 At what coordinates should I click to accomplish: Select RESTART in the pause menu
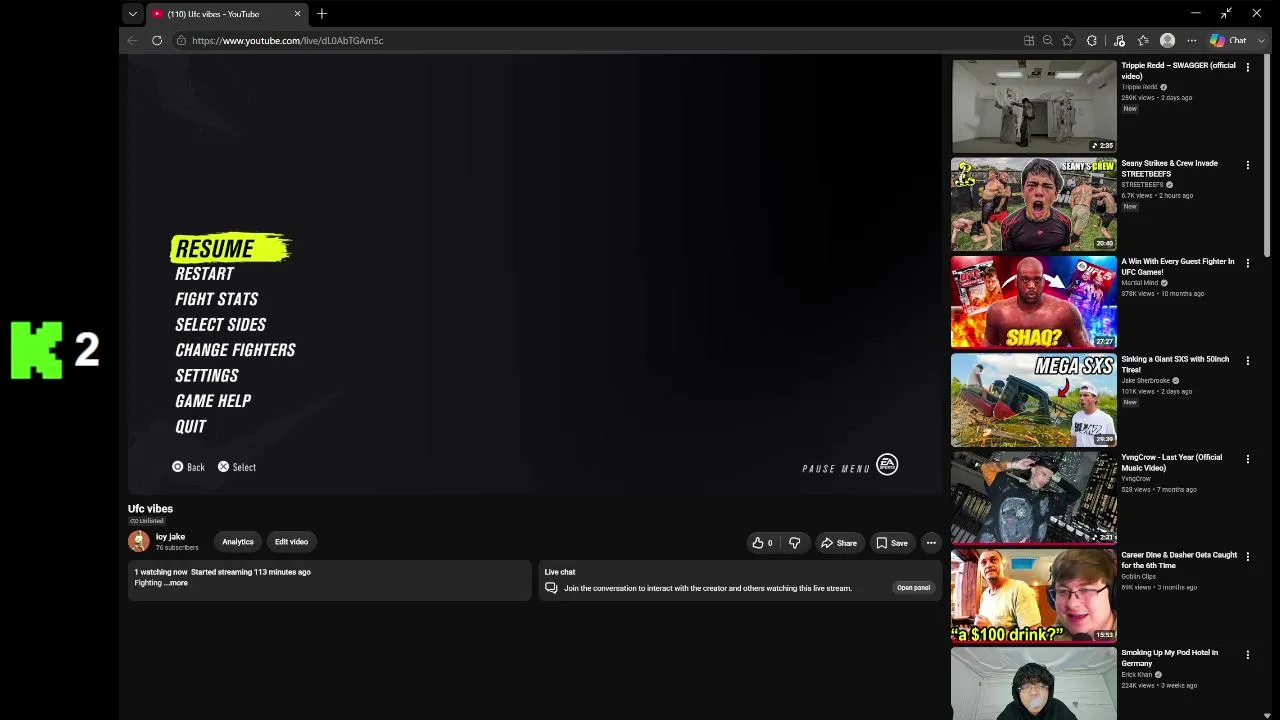click(204, 274)
